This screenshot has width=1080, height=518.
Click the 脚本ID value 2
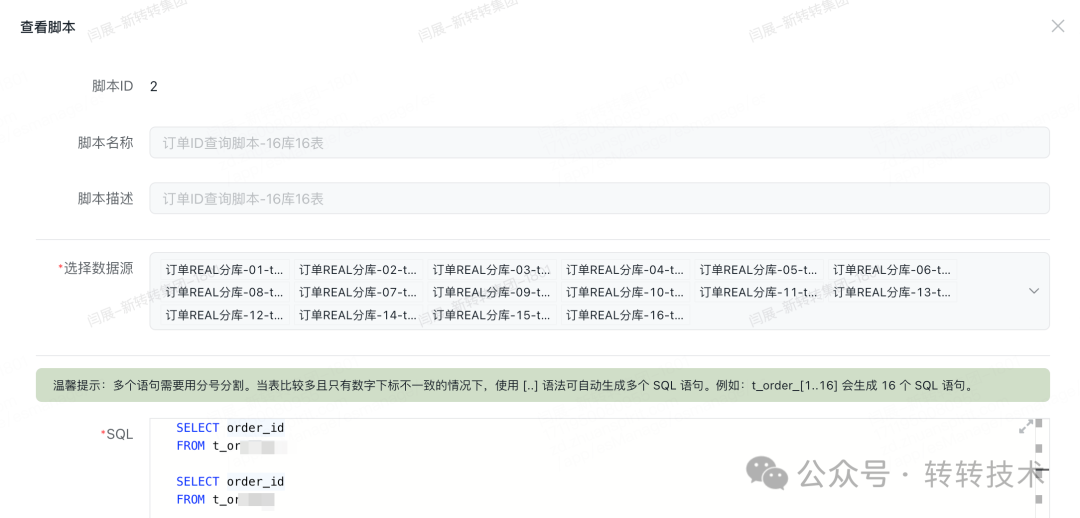pos(154,86)
